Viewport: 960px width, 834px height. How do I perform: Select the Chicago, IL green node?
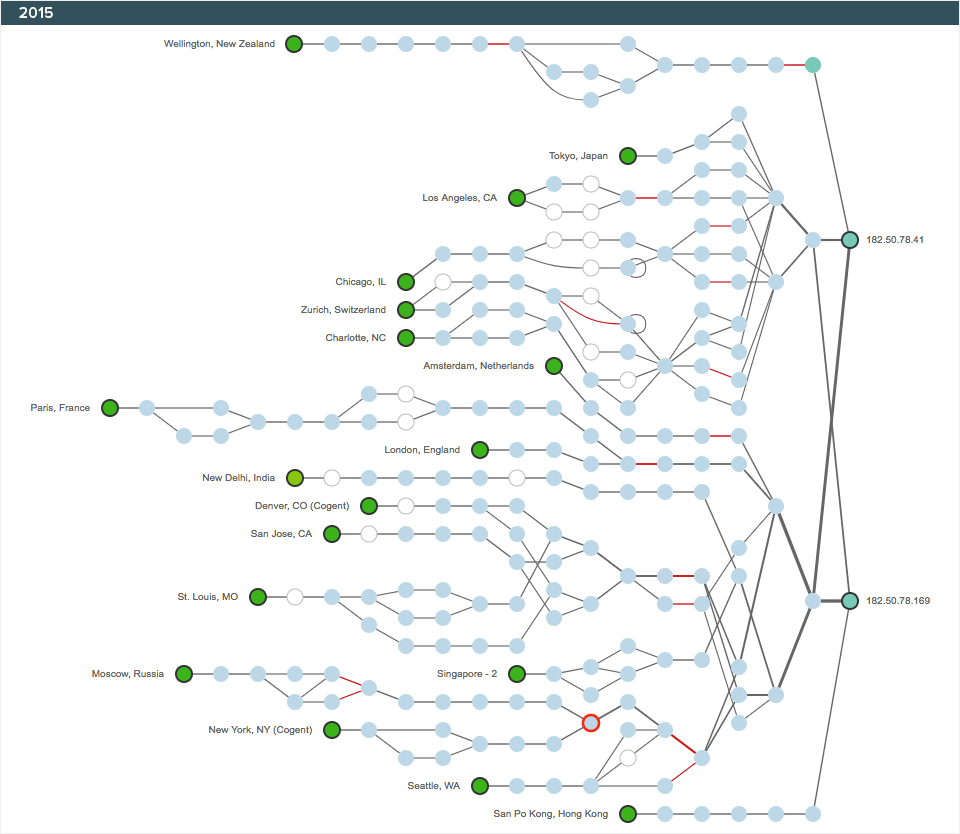[405, 282]
